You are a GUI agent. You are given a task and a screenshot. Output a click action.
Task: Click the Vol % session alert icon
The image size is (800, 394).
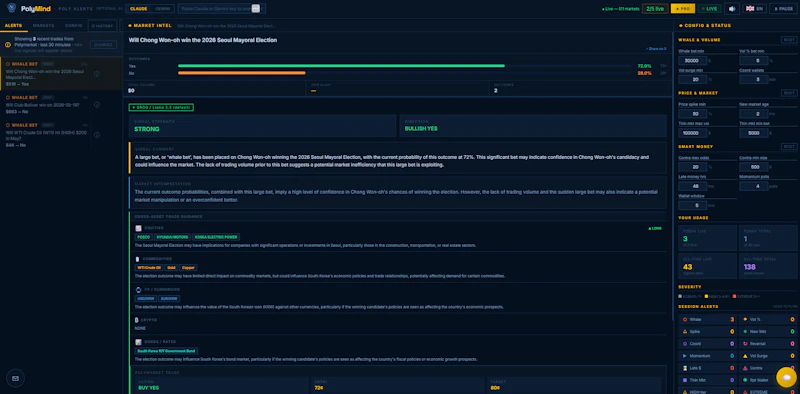point(745,319)
